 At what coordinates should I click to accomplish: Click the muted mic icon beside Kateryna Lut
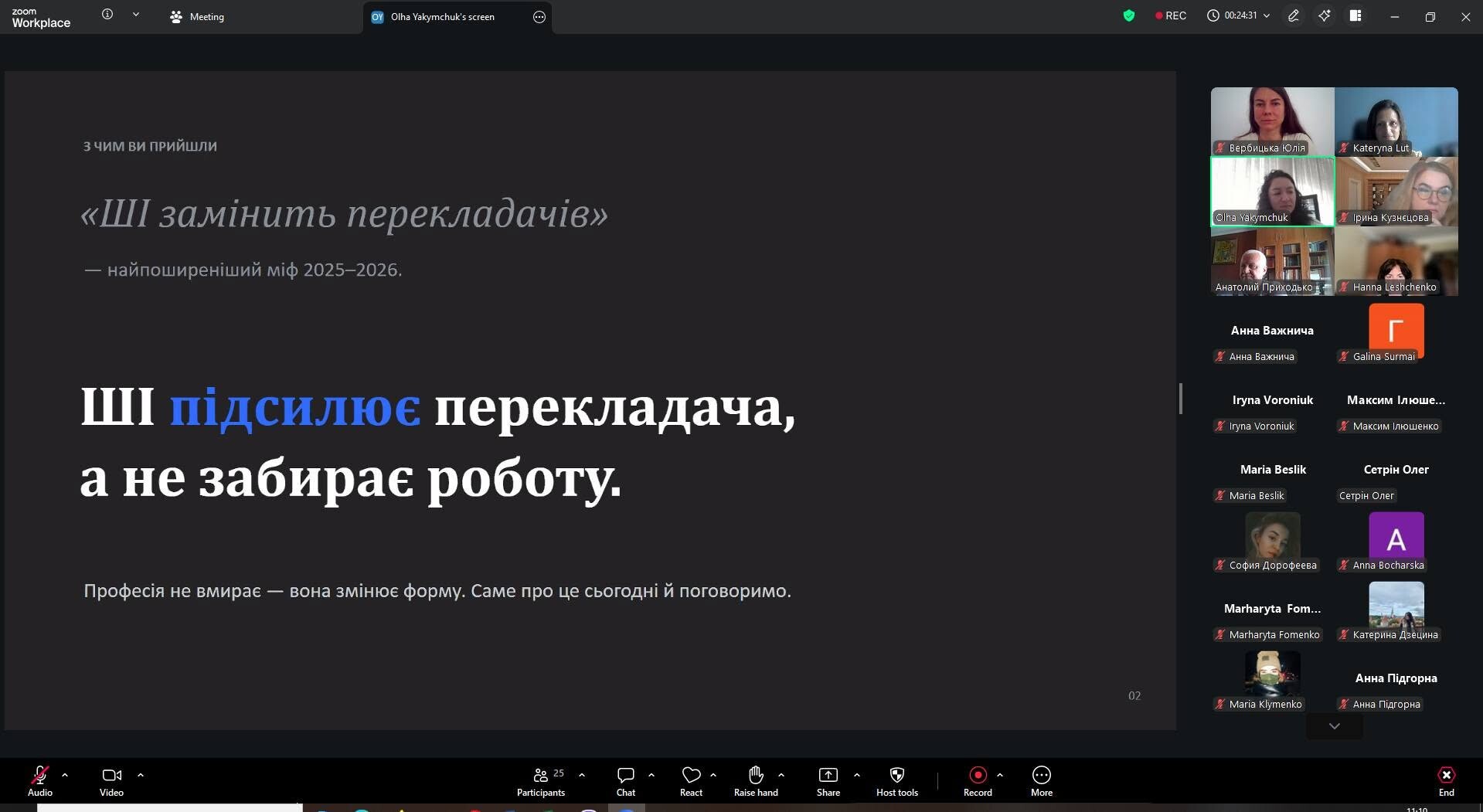(1344, 148)
